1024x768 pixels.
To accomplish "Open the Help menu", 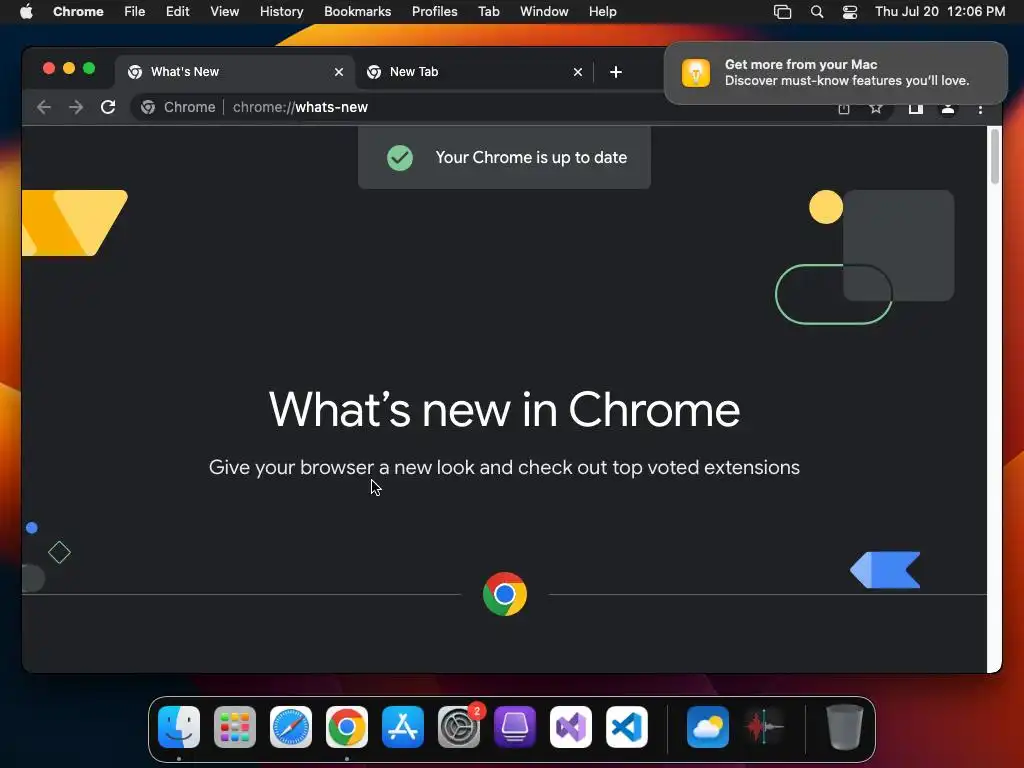I will coord(603,12).
